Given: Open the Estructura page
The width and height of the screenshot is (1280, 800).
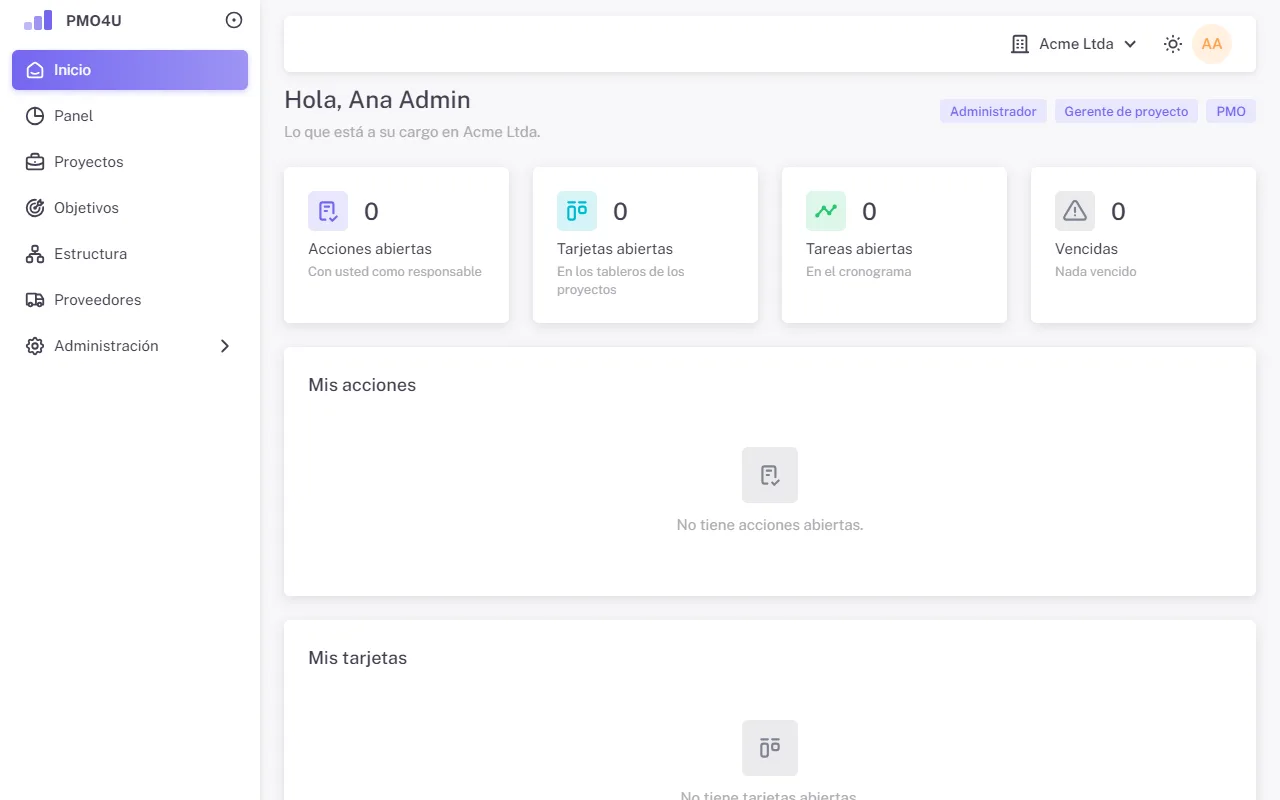Looking at the screenshot, I should 130,254.
